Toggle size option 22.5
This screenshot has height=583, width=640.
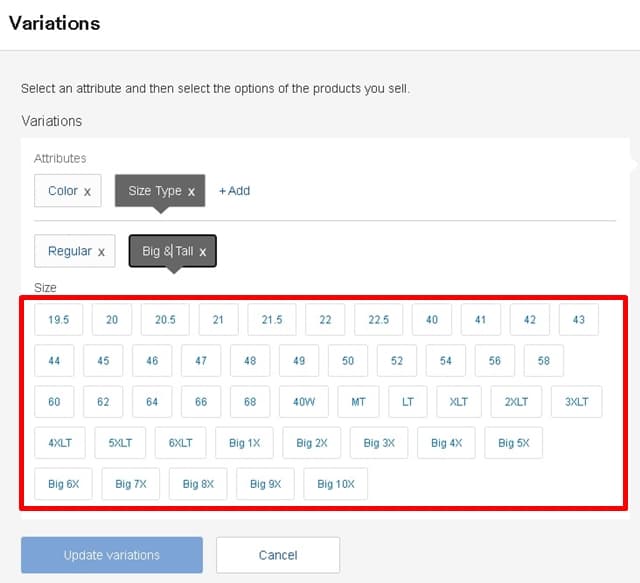(378, 320)
